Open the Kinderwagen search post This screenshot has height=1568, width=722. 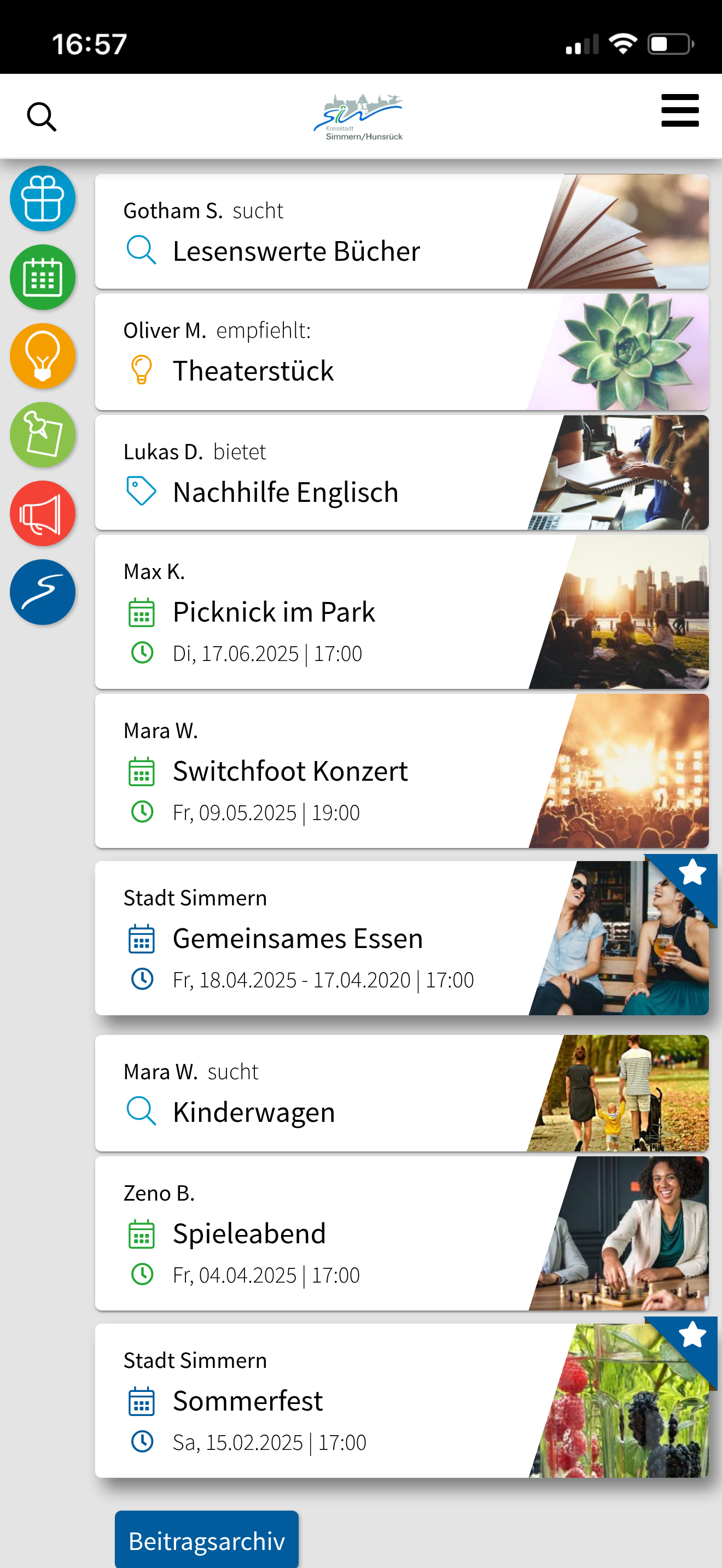point(402,1093)
